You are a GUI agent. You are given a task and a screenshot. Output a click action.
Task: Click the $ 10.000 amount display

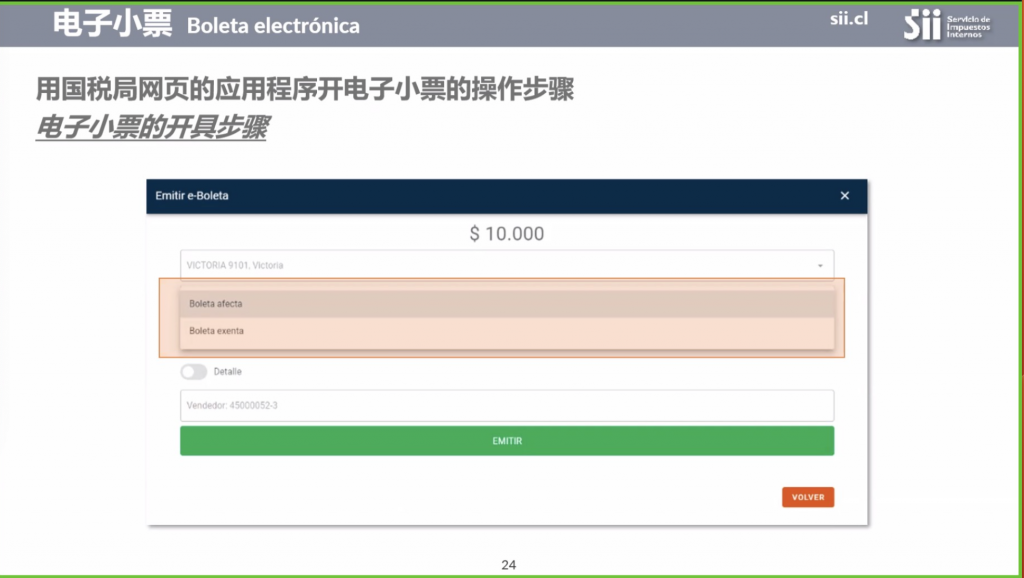coord(507,233)
